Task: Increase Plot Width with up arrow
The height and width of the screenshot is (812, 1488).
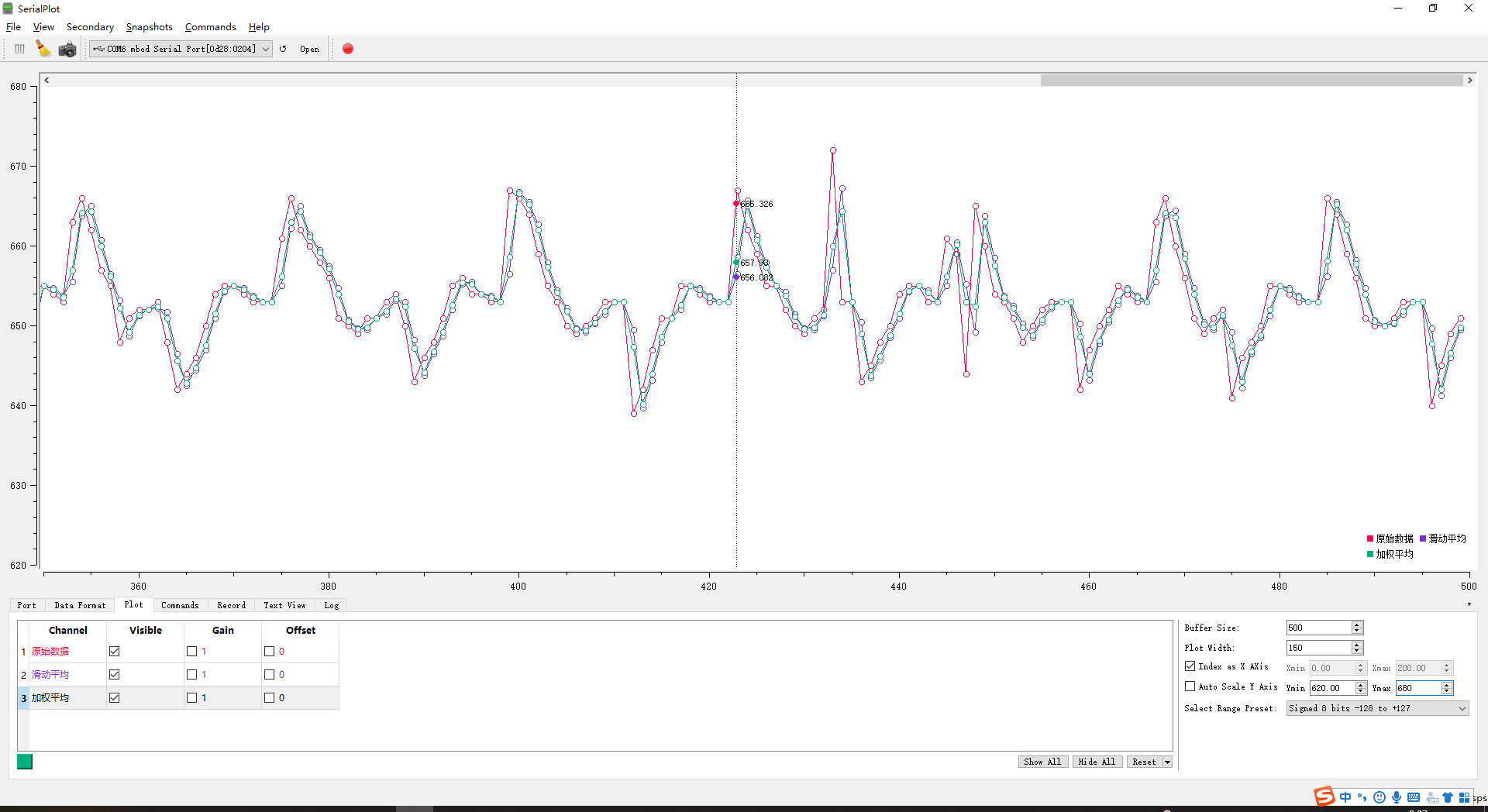Action: click(1356, 645)
